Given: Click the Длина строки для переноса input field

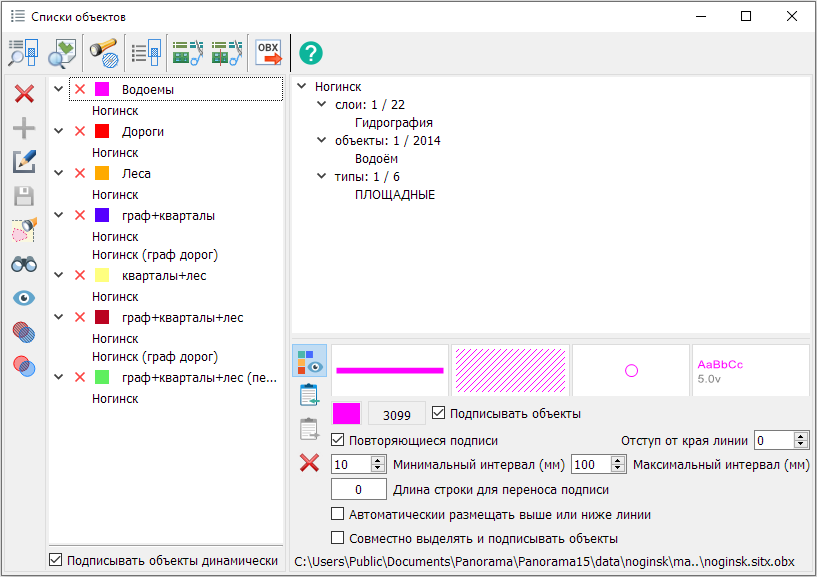Looking at the screenshot, I should [x=358, y=488].
